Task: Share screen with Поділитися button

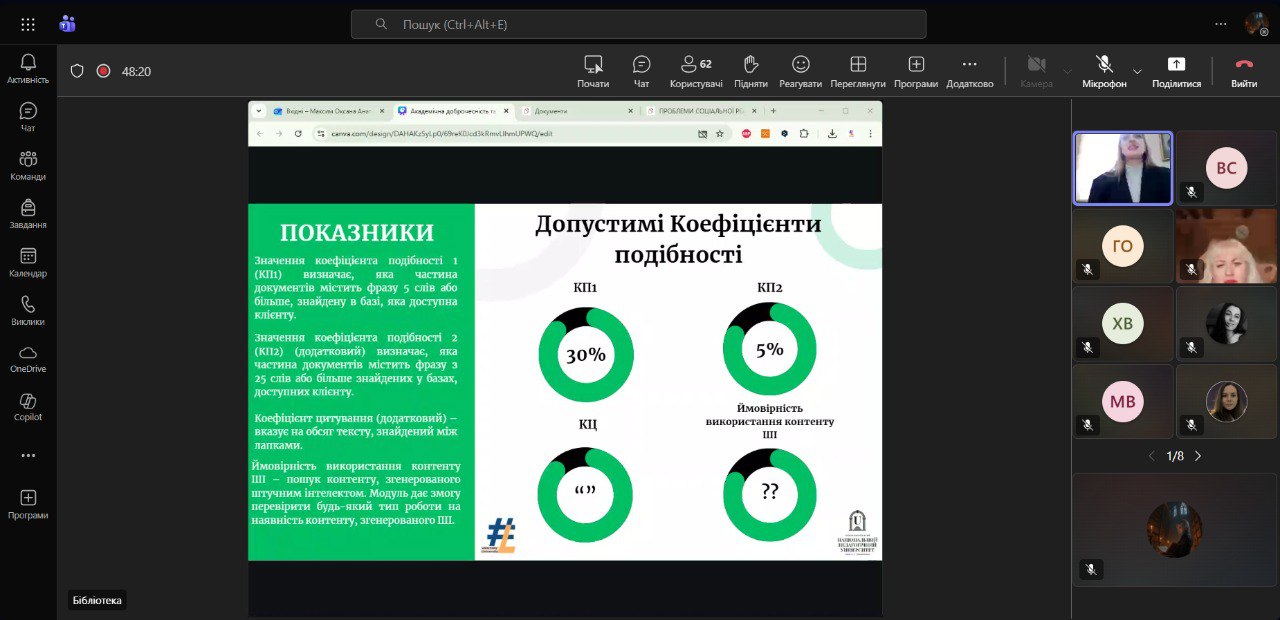Action: click(1176, 71)
